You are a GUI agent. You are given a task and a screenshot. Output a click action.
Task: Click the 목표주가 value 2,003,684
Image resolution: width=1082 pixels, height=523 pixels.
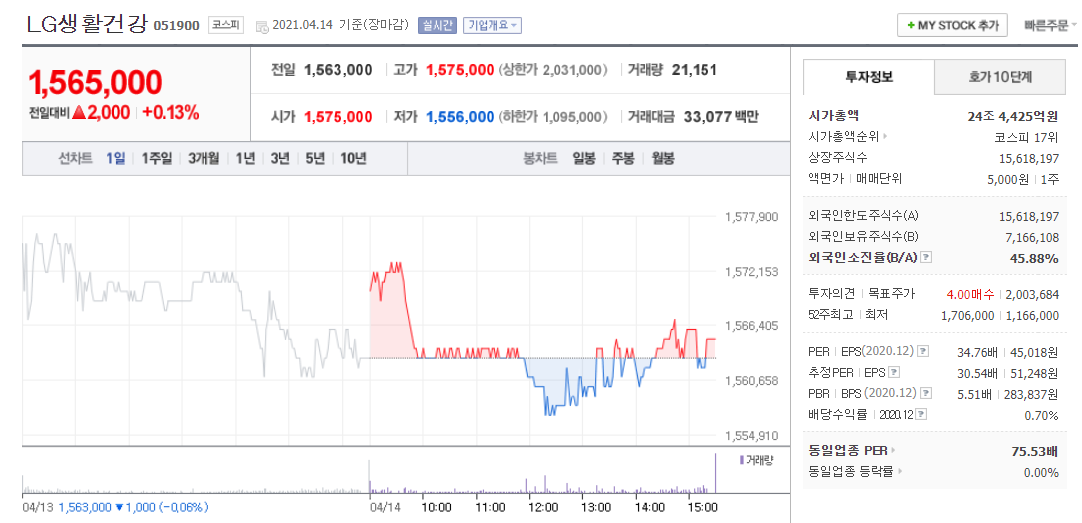[x=1032, y=294]
